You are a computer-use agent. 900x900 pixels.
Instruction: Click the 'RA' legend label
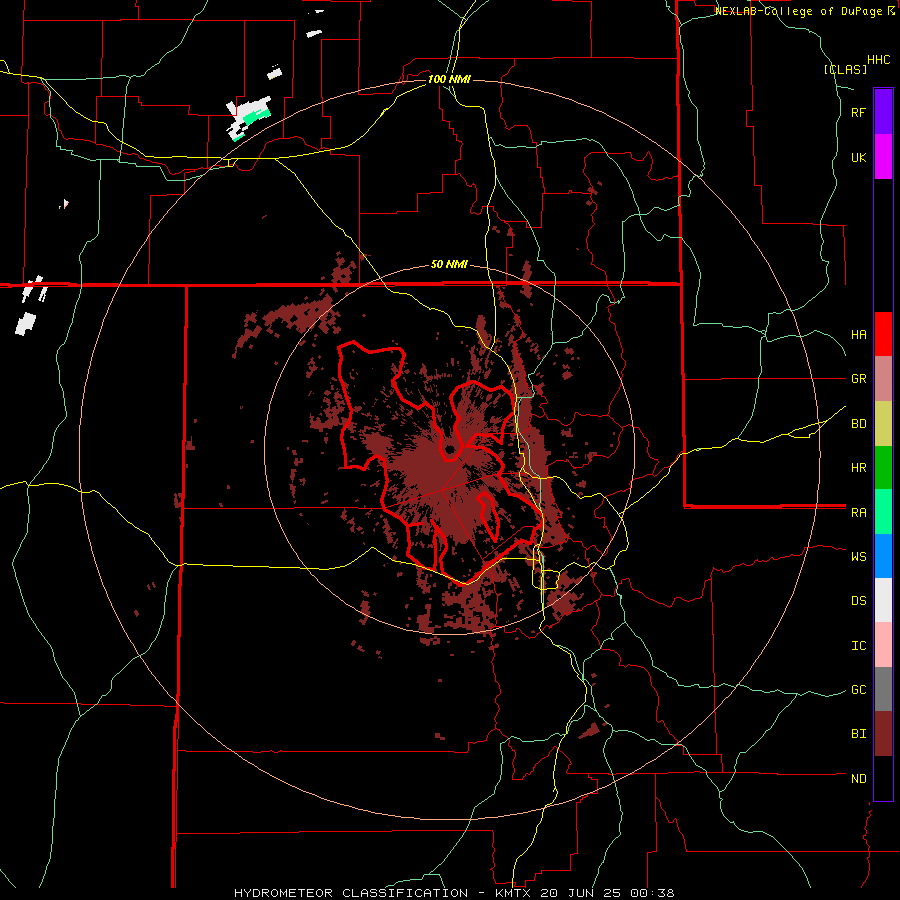[858, 513]
